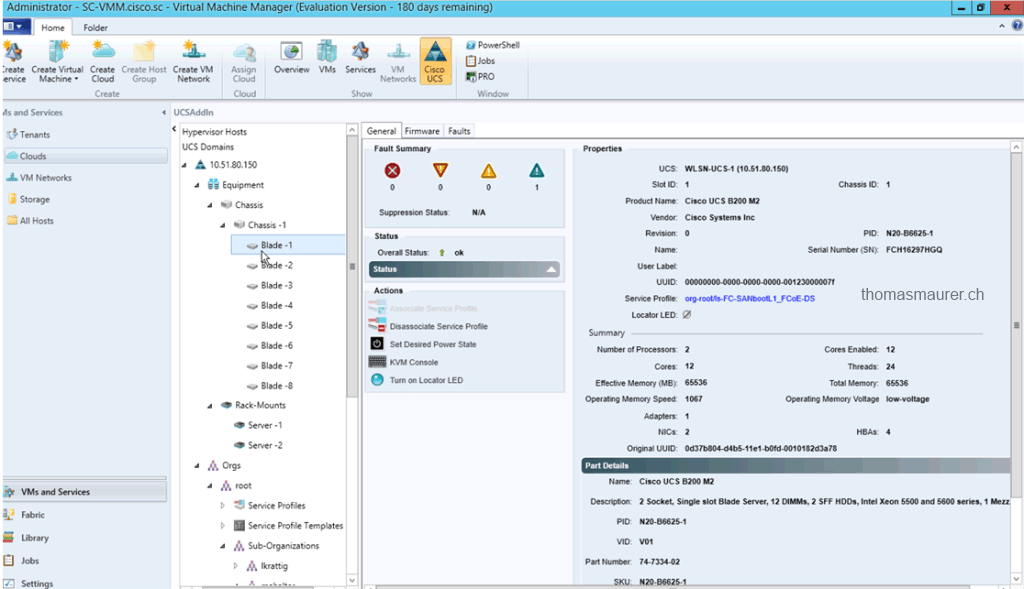Open the Jobs window from ribbon
Image resolution: width=1024 pixels, height=589 pixels.
480,61
